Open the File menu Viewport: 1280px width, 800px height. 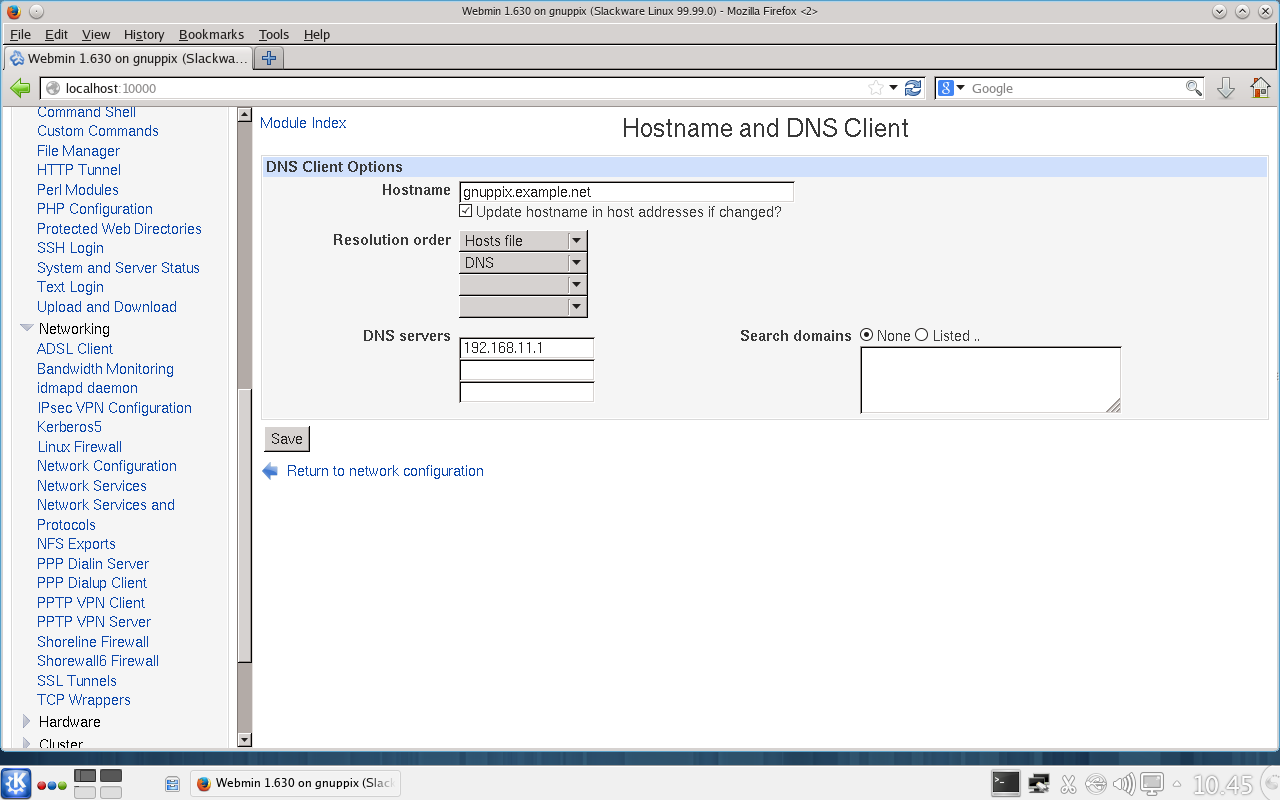click(x=20, y=34)
